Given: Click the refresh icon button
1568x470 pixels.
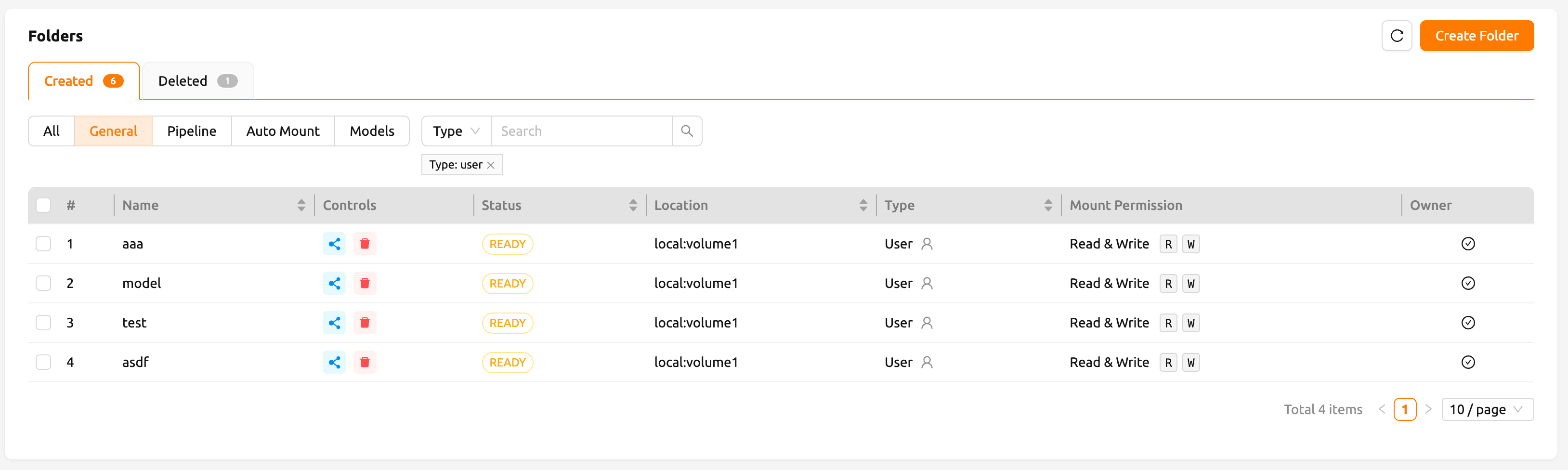Looking at the screenshot, I should pos(1397,36).
